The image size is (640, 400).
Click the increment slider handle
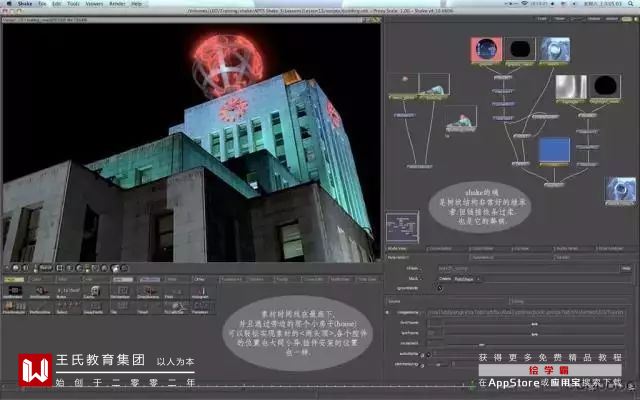[x=482, y=344]
